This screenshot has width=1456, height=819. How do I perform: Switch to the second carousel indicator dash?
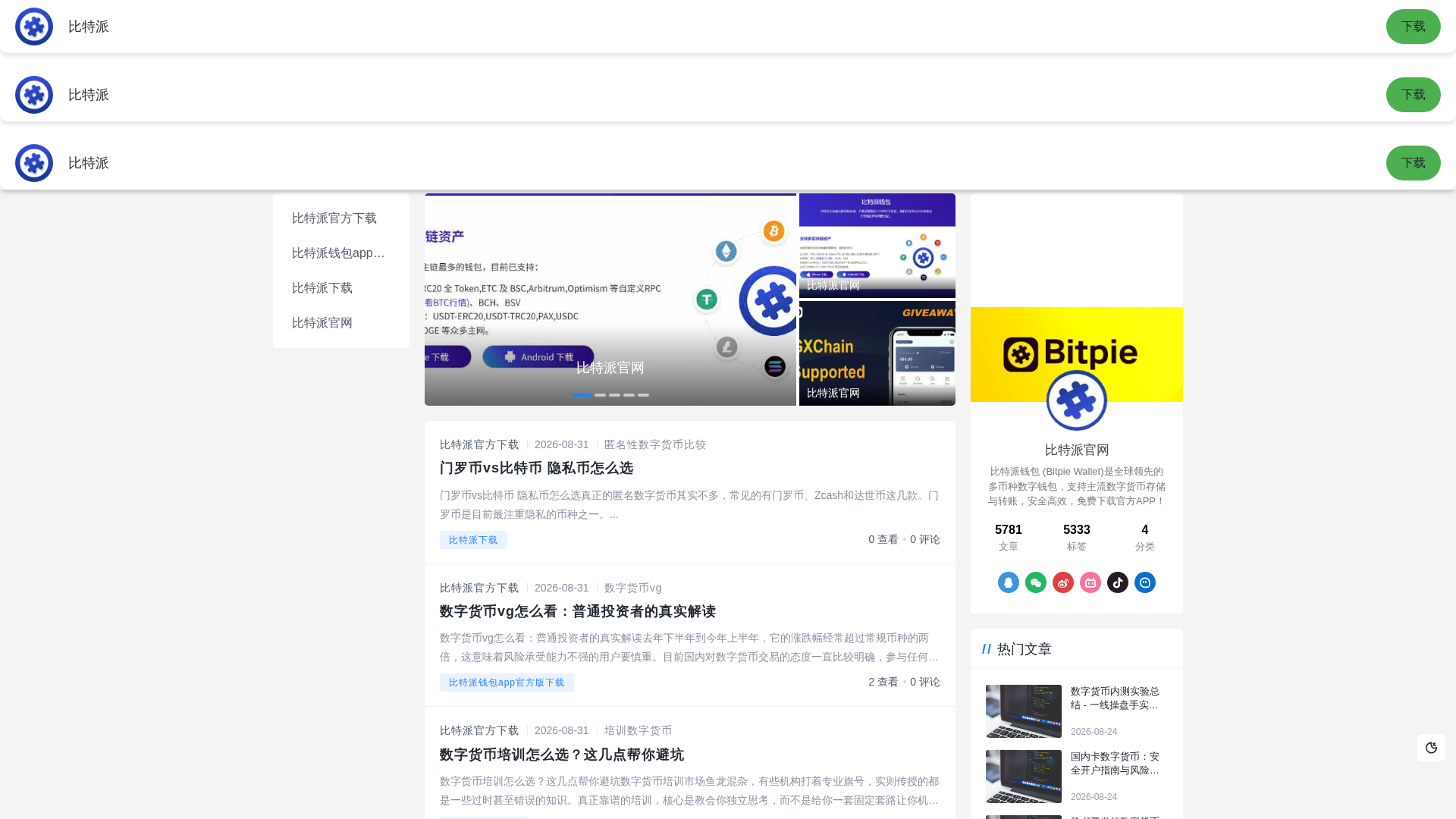pos(600,395)
